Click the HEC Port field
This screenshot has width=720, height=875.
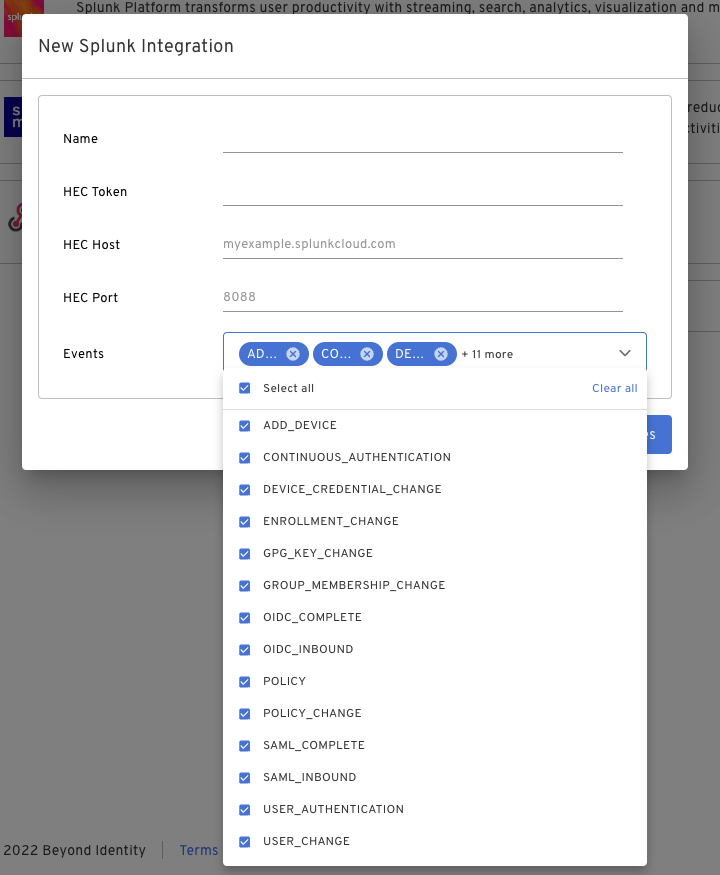(x=422, y=297)
